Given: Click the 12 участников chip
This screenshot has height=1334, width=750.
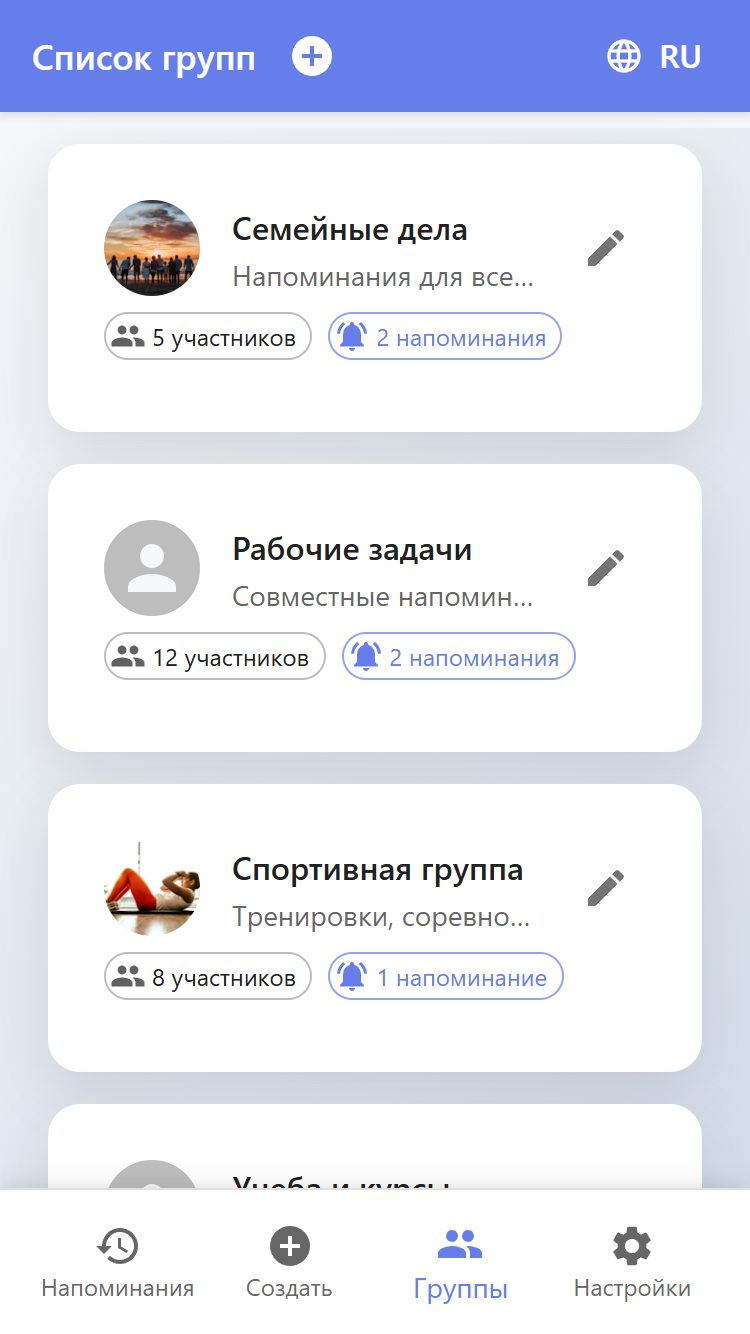Looking at the screenshot, I should (x=215, y=657).
